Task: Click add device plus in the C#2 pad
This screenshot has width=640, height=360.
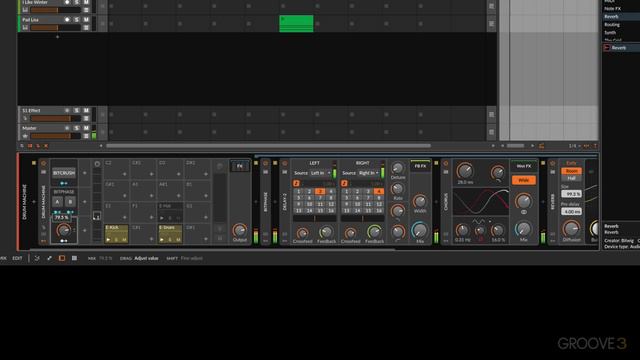Action: (x=151, y=174)
